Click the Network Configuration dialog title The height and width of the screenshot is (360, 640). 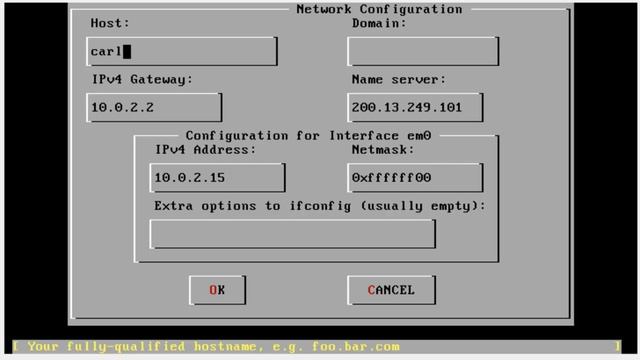(379, 9)
